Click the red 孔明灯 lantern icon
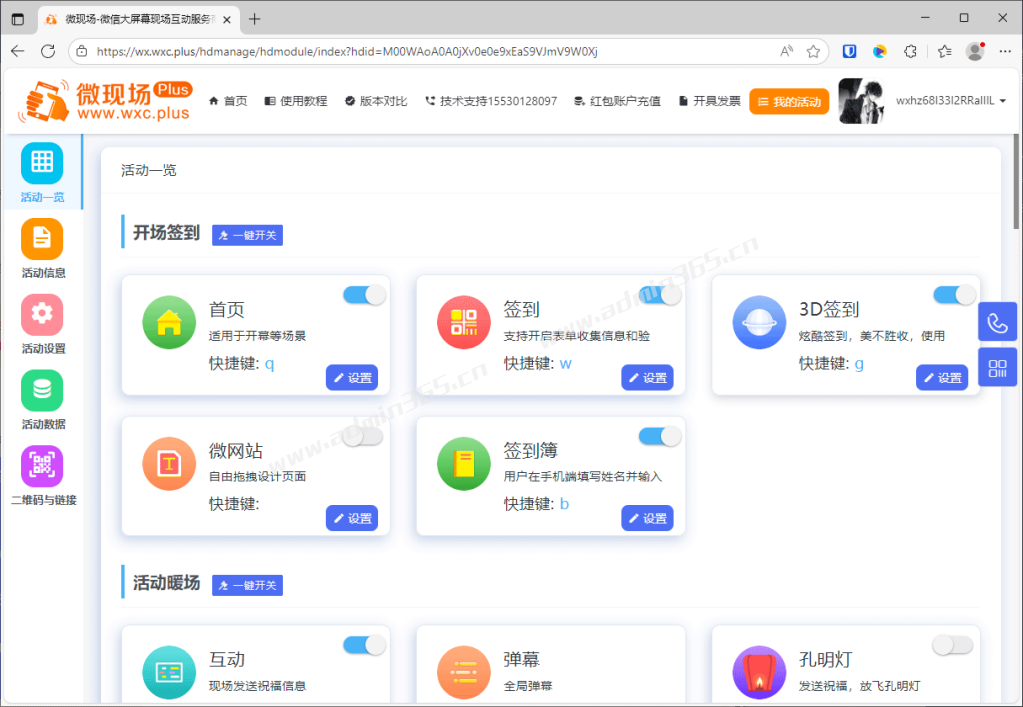 pos(758,672)
